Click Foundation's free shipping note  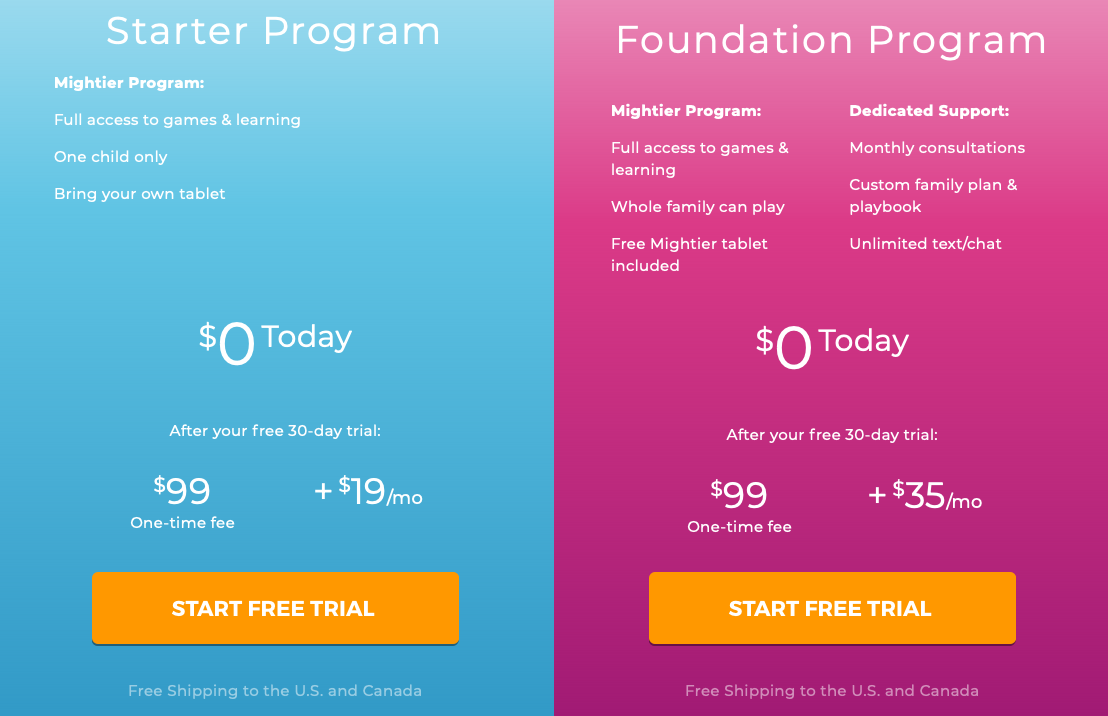pos(832,691)
